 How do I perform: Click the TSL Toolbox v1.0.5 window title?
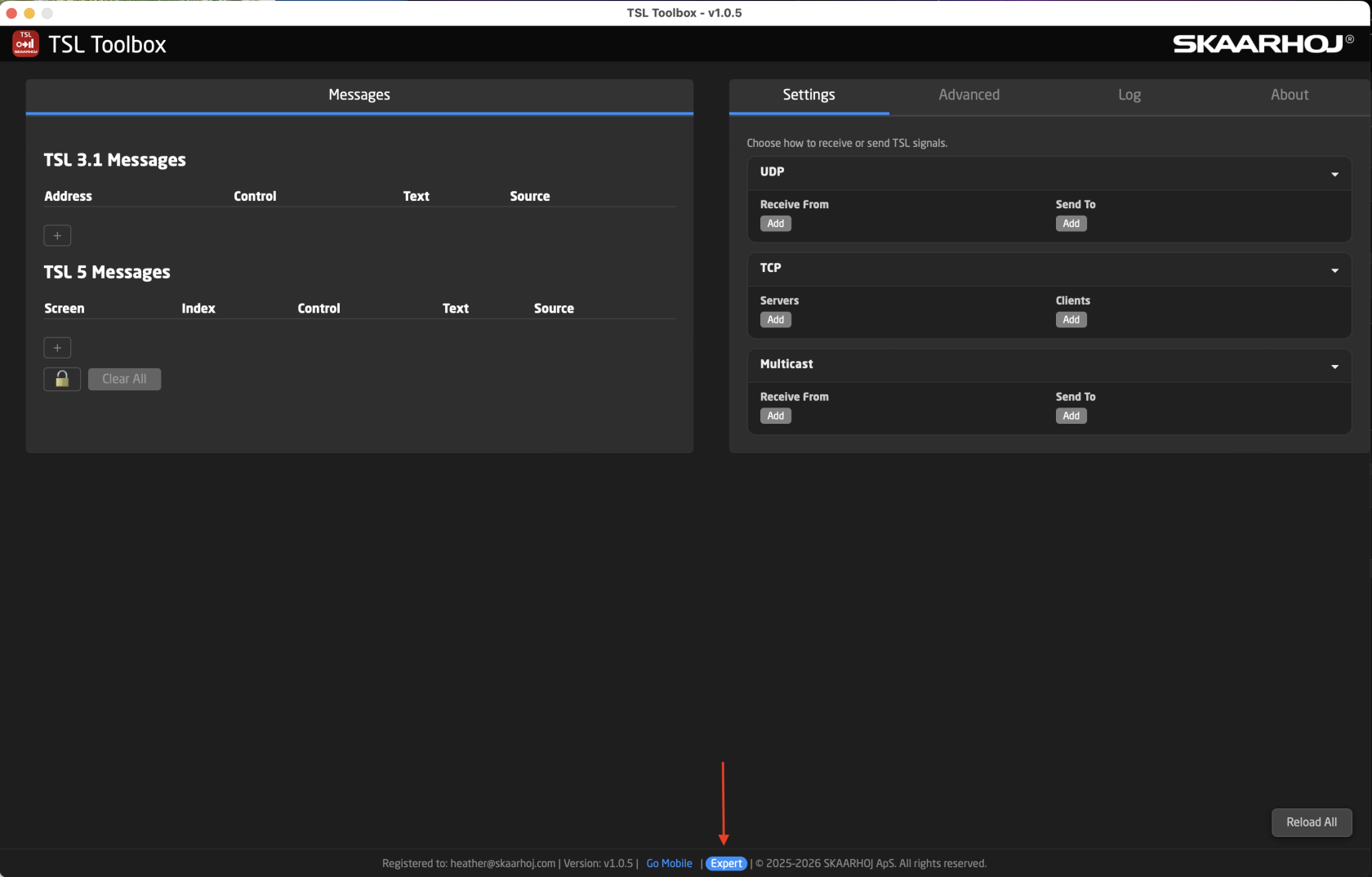point(684,13)
